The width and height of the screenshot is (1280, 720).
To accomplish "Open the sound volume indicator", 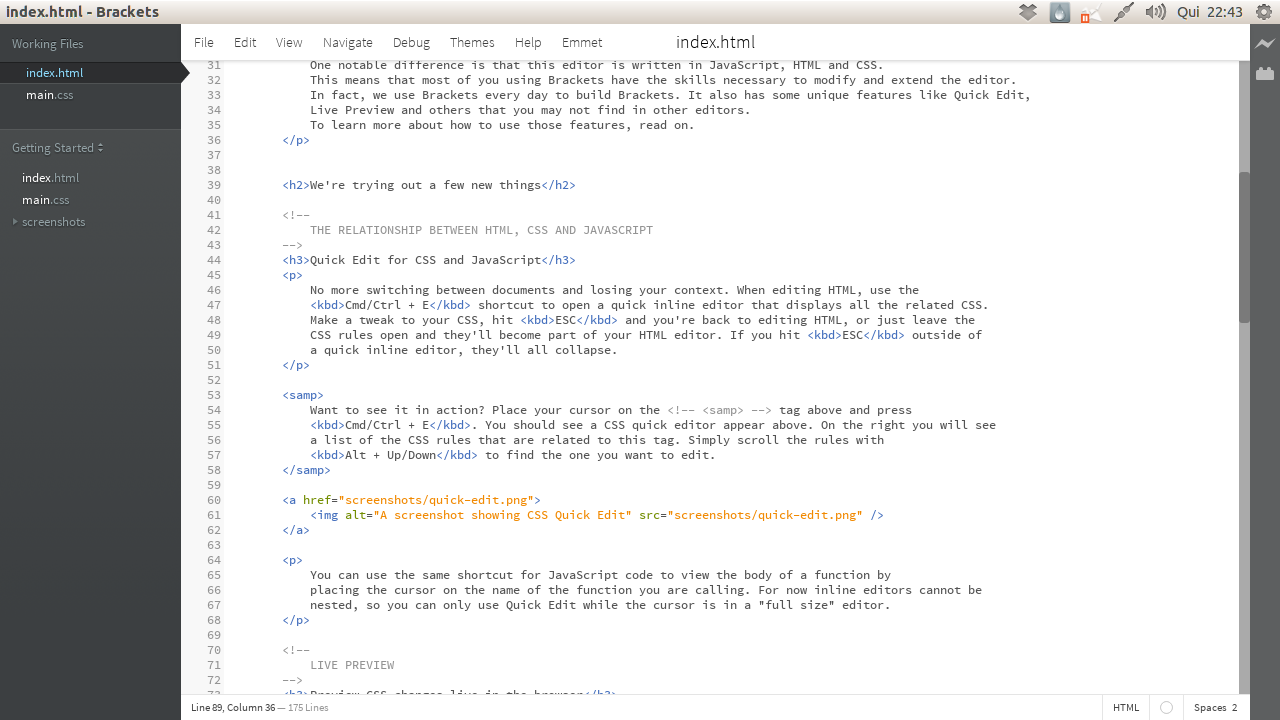I will tap(1155, 12).
